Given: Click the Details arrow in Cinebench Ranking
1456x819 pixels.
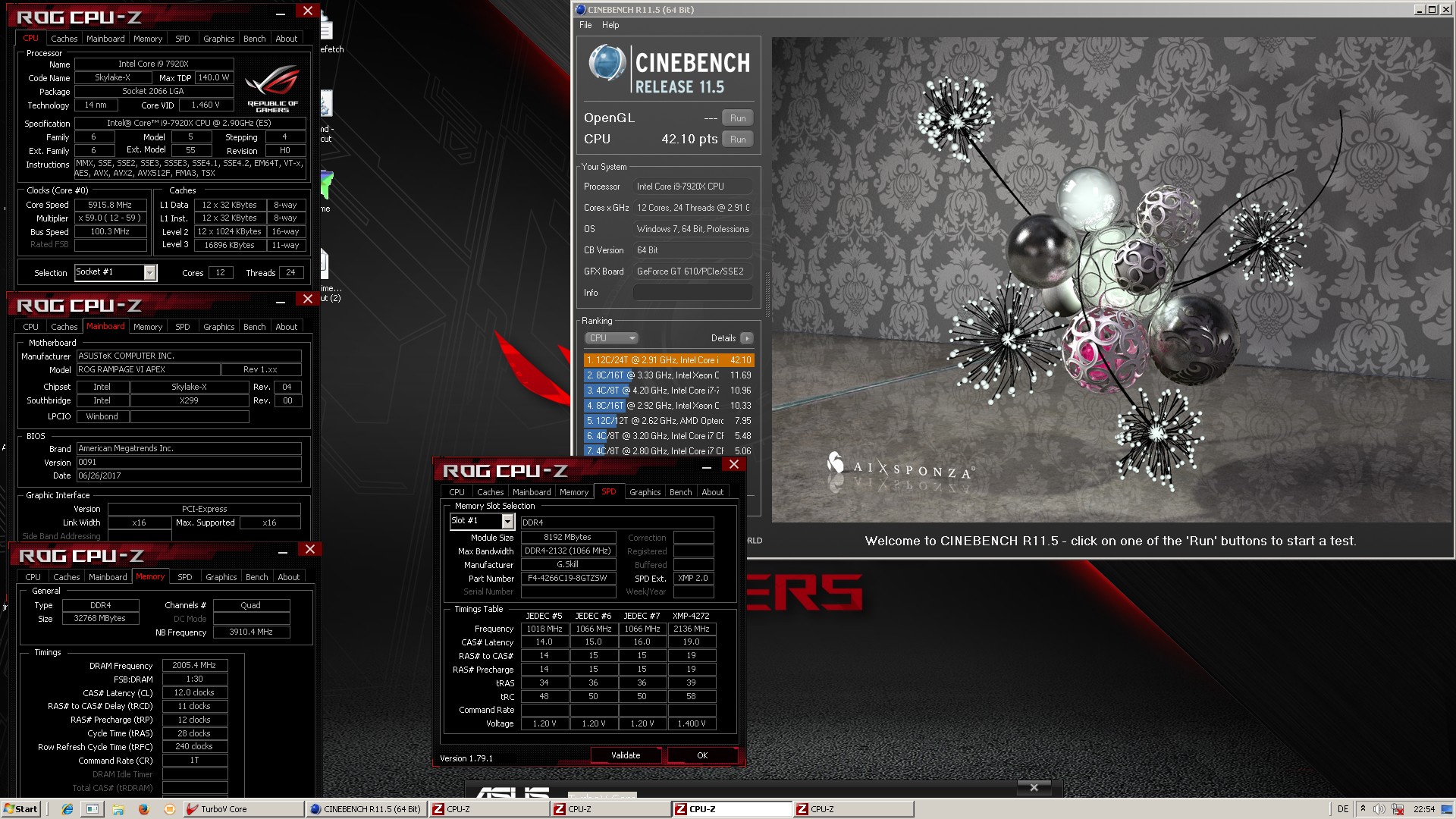Looking at the screenshot, I should tap(747, 338).
